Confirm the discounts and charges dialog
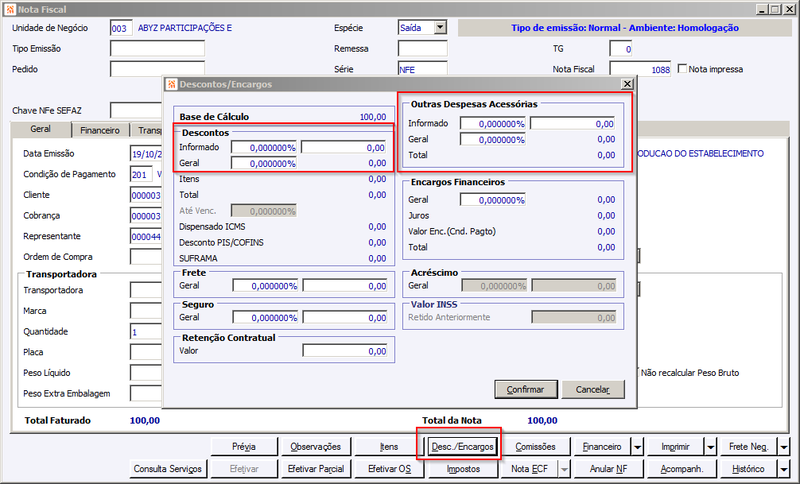The width and height of the screenshot is (800, 484). click(526, 390)
